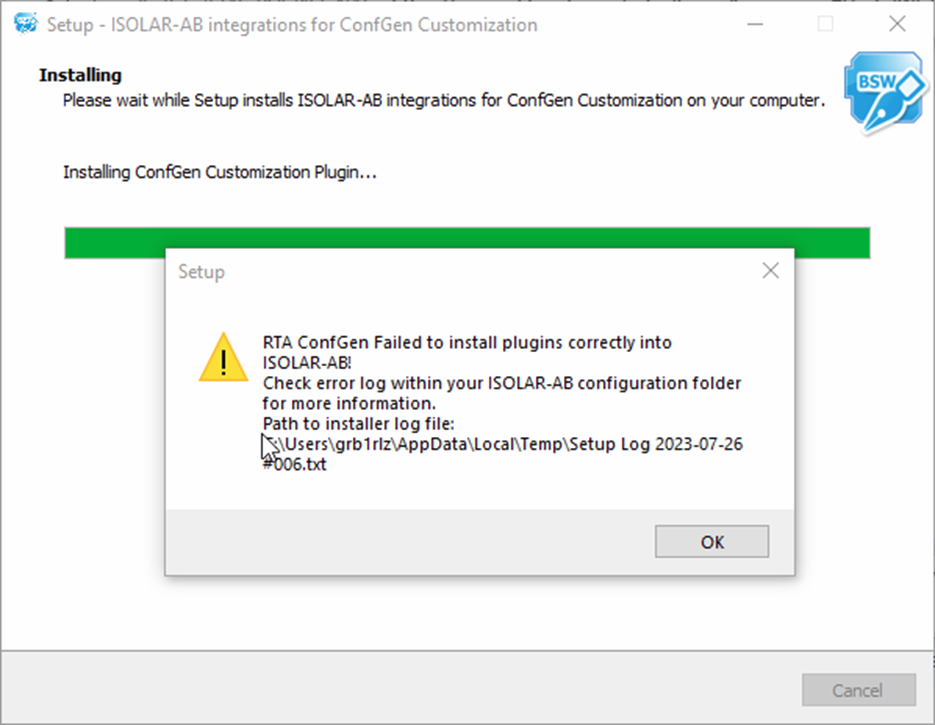The image size is (935, 725).
Task: Minimize the ISOLAR-AB Setup window
Action: [x=755, y=24]
